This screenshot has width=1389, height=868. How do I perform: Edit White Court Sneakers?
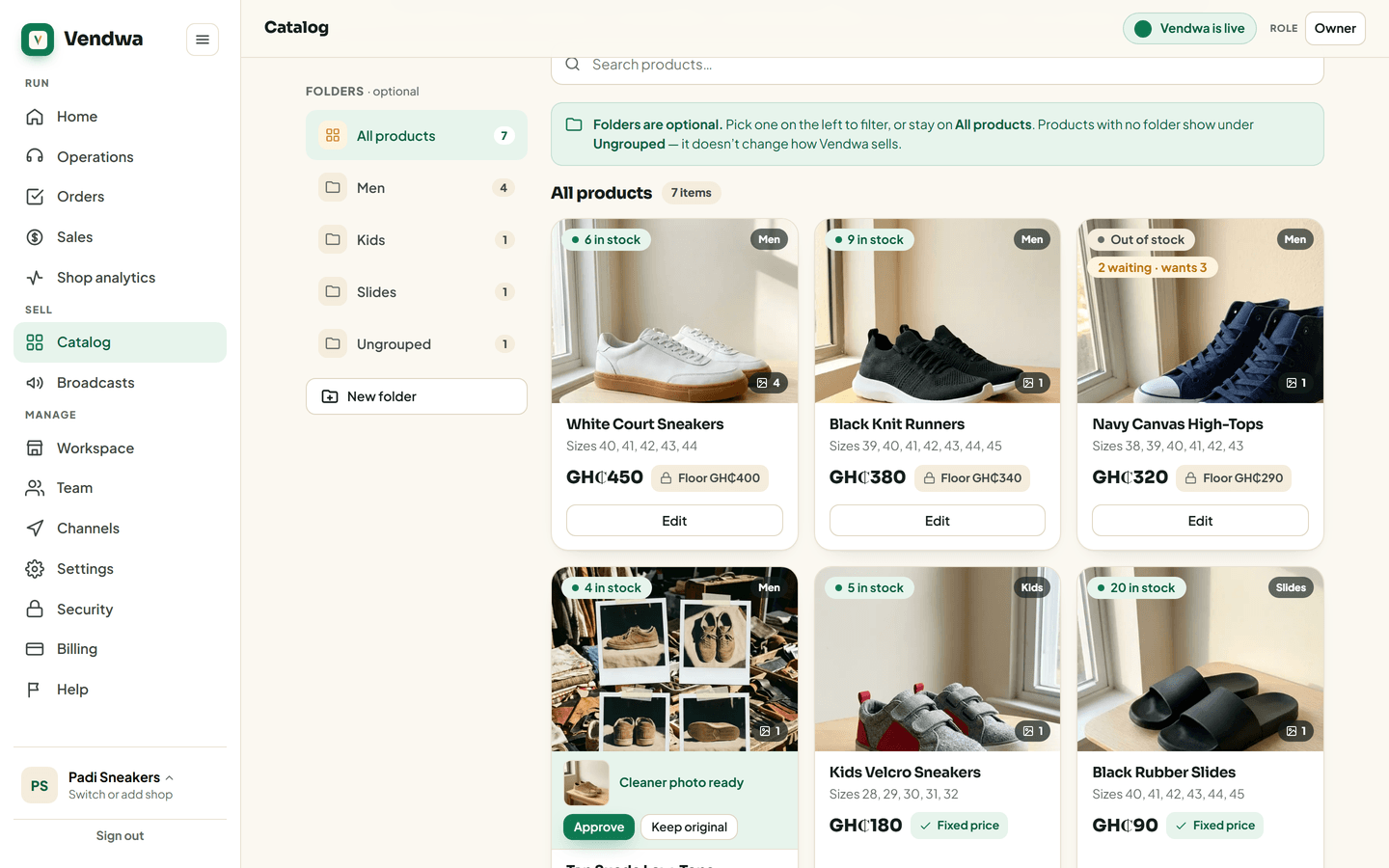[x=674, y=521]
